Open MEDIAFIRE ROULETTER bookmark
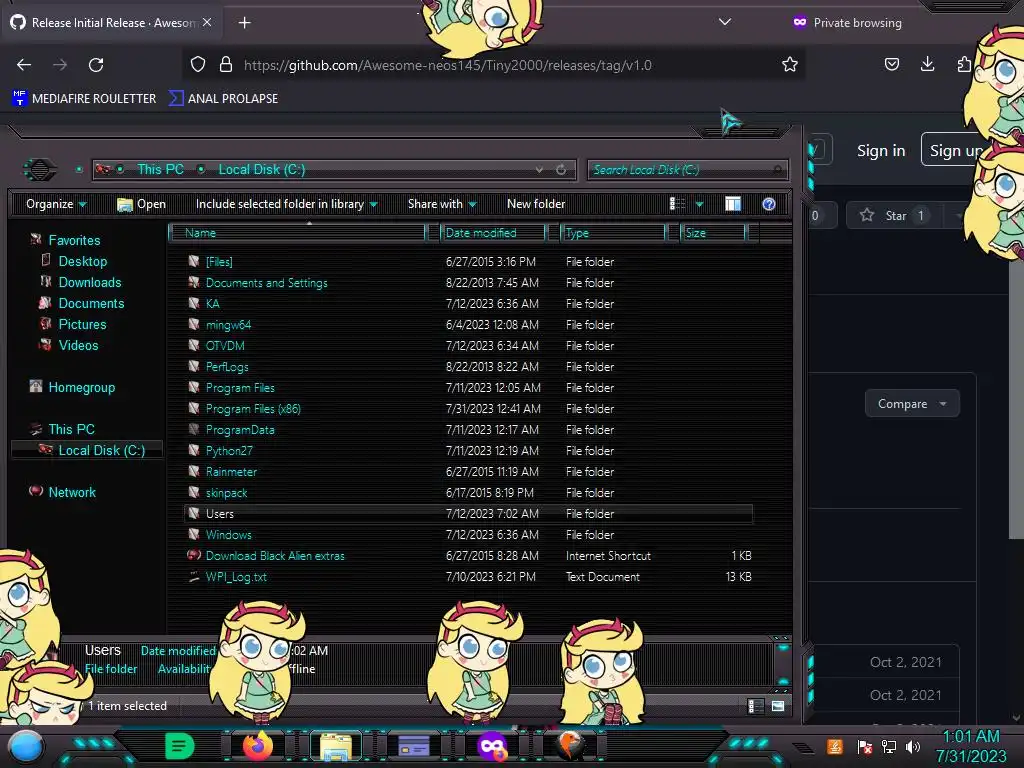Image resolution: width=1024 pixels, height=768 pixels. tap(84, 99)
